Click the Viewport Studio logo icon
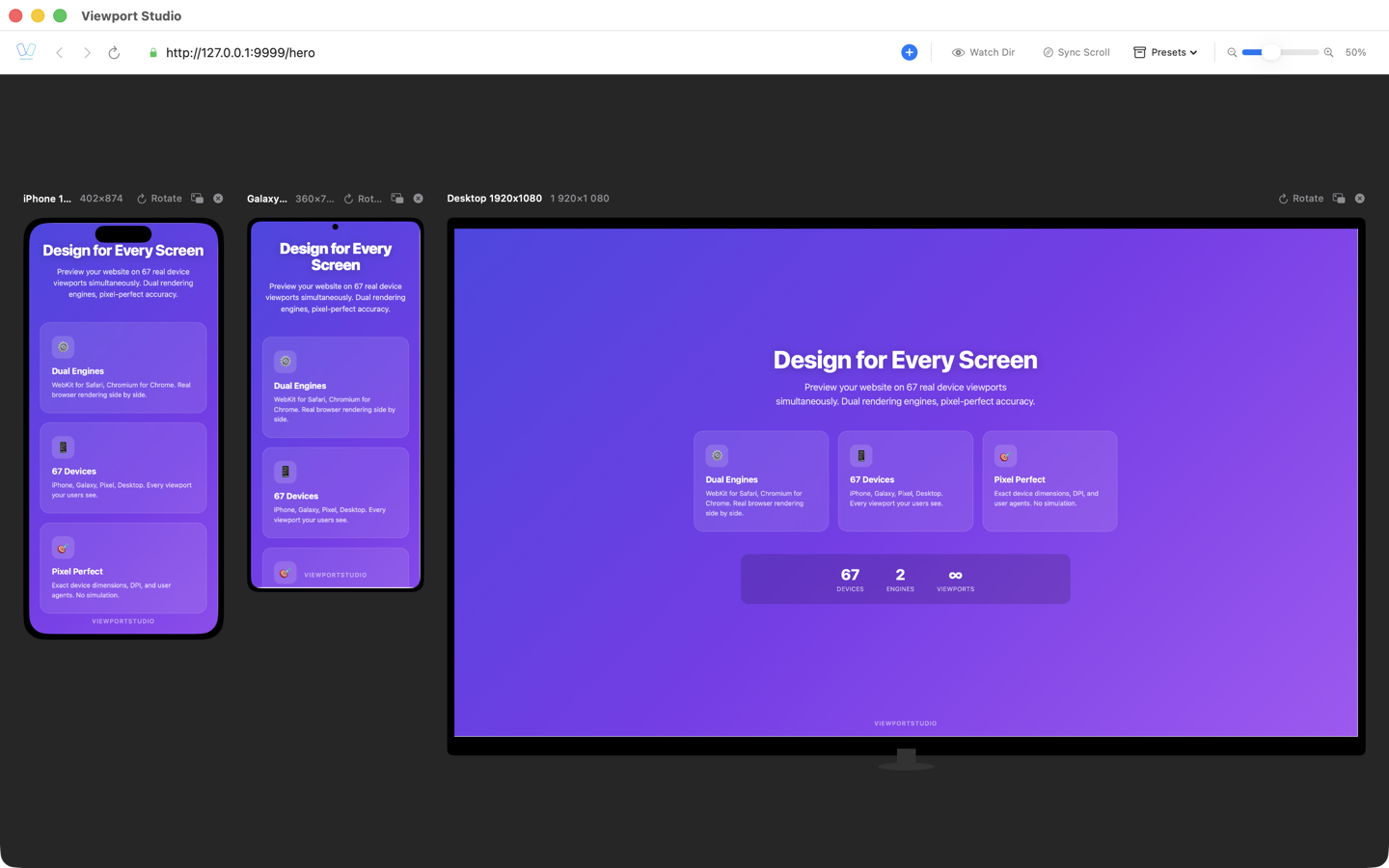 coord(25,51)
